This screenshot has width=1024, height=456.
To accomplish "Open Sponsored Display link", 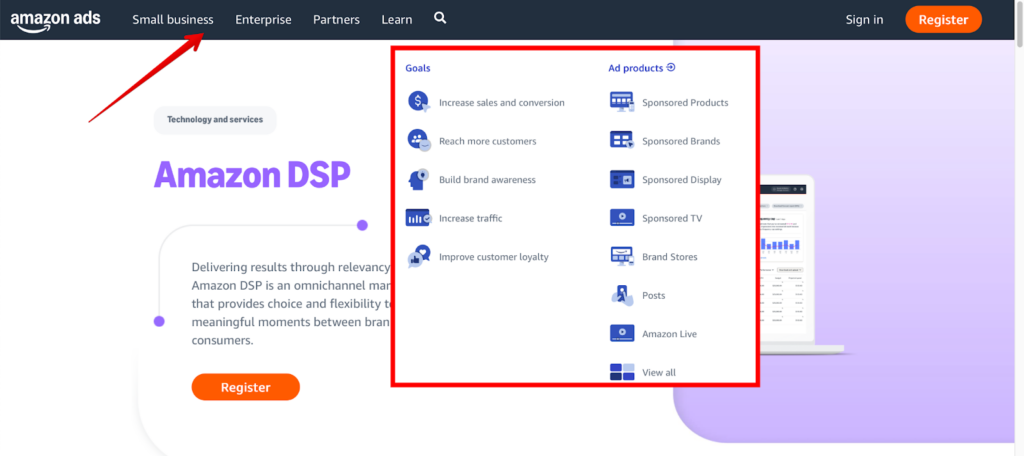I will tap(682, 180).
